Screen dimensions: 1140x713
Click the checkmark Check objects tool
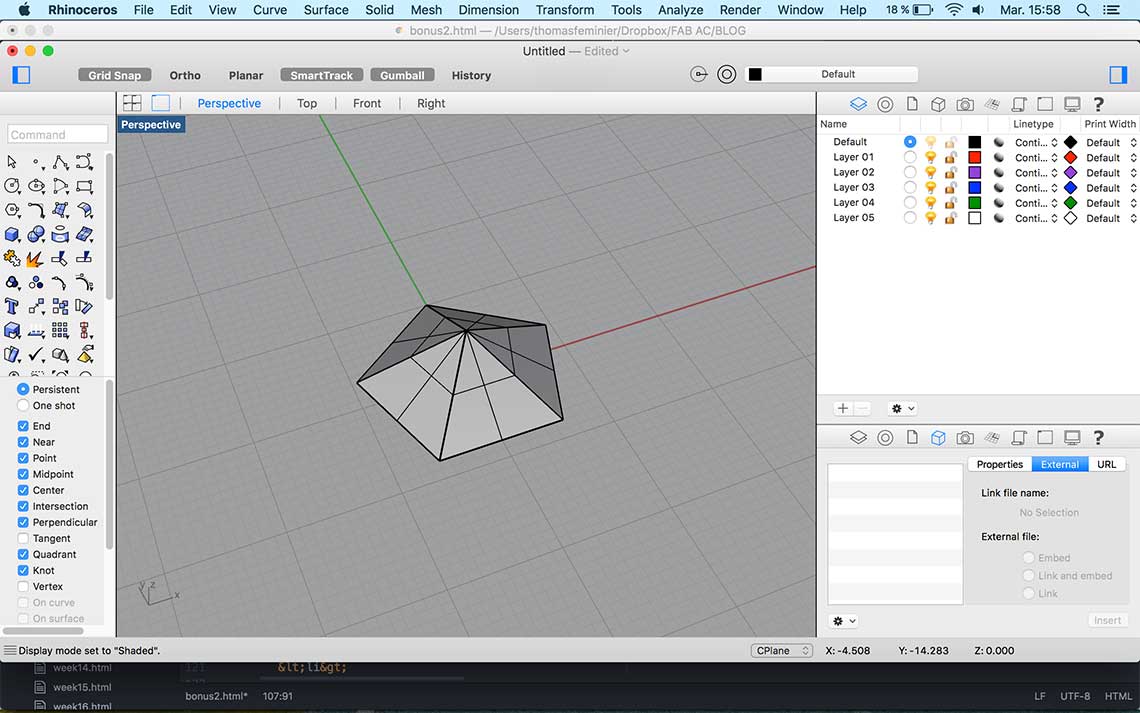coord(36,355)
